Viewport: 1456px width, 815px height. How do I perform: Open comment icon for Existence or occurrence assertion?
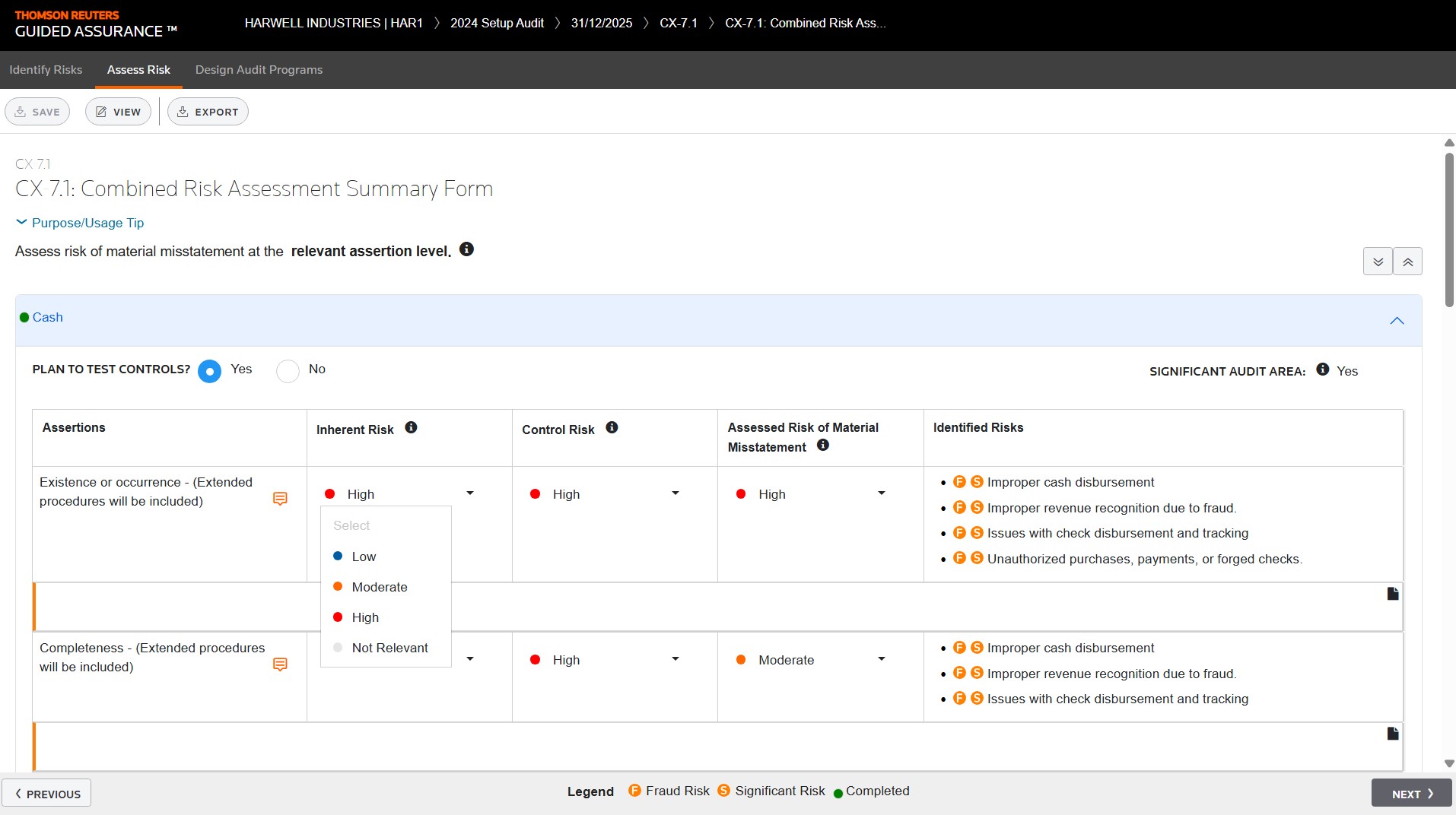click(280, 499)
